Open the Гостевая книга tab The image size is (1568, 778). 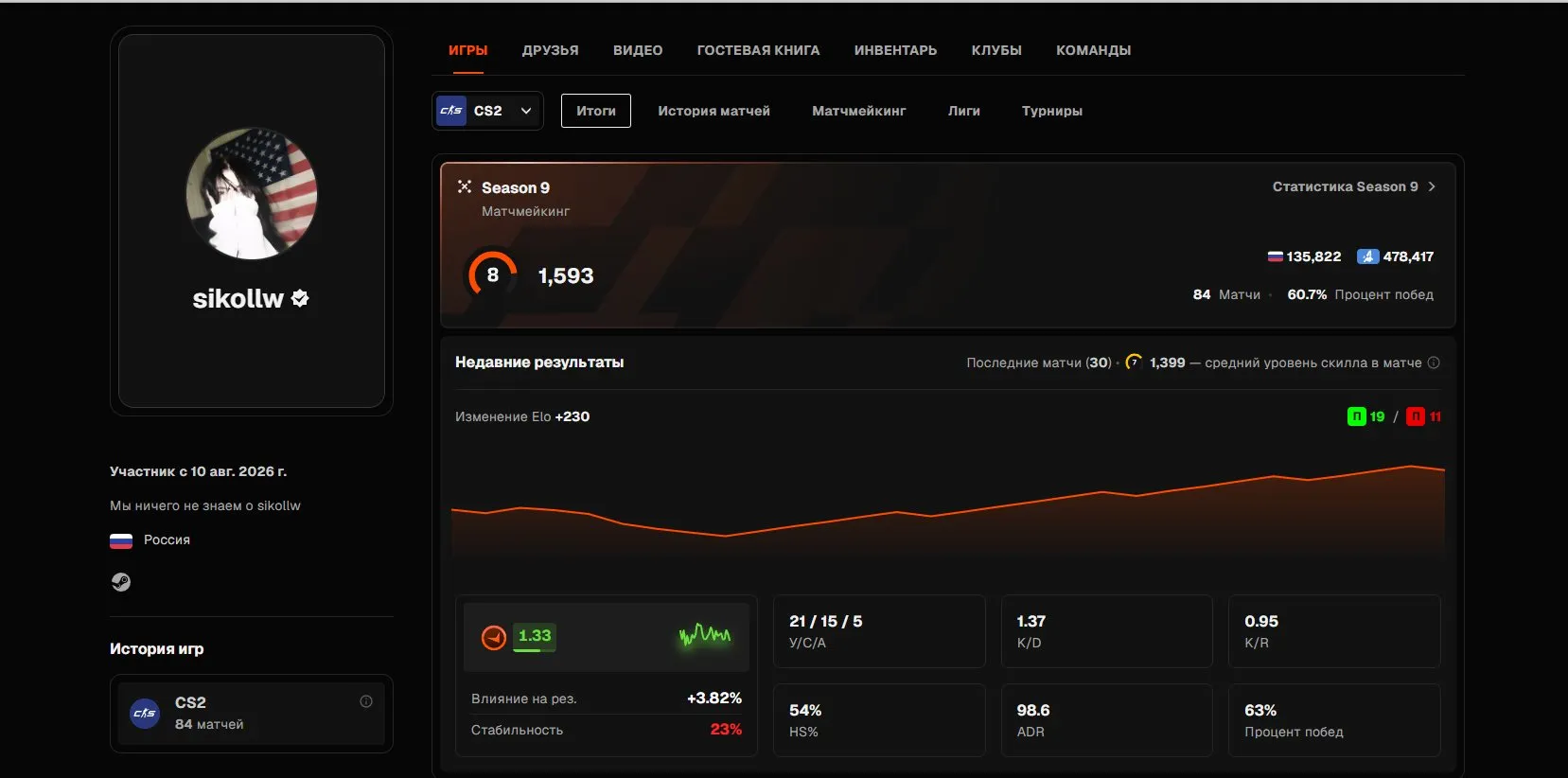pyautogui.click(x=759, y=50)
